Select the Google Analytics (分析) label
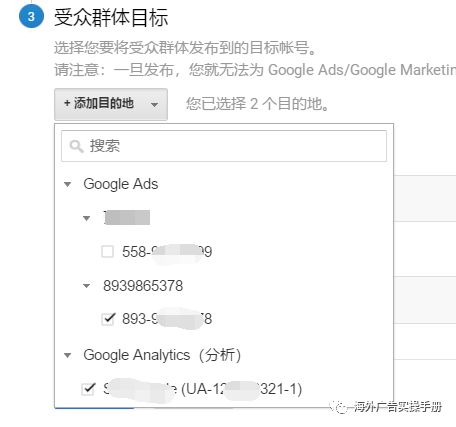Image resolution: width=456 pixels, height=427 pixels. [162, 355]
